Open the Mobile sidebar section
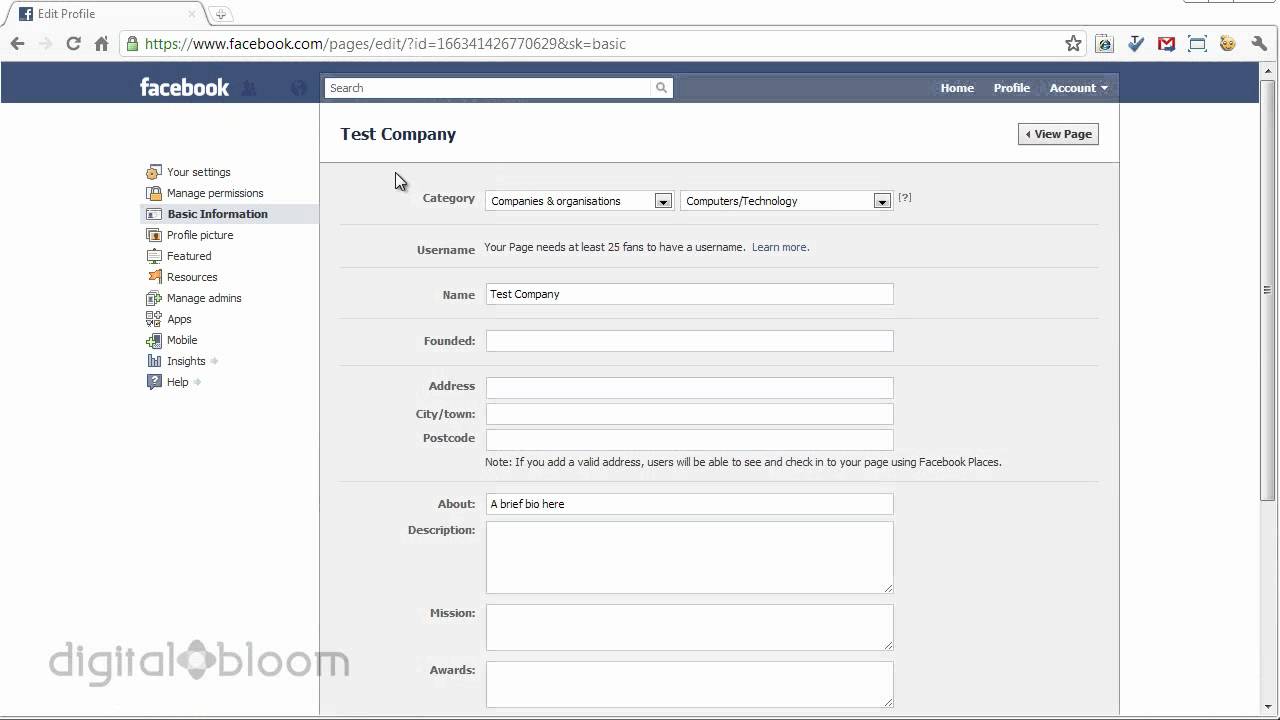The image size is (1280, 720). 182,340
